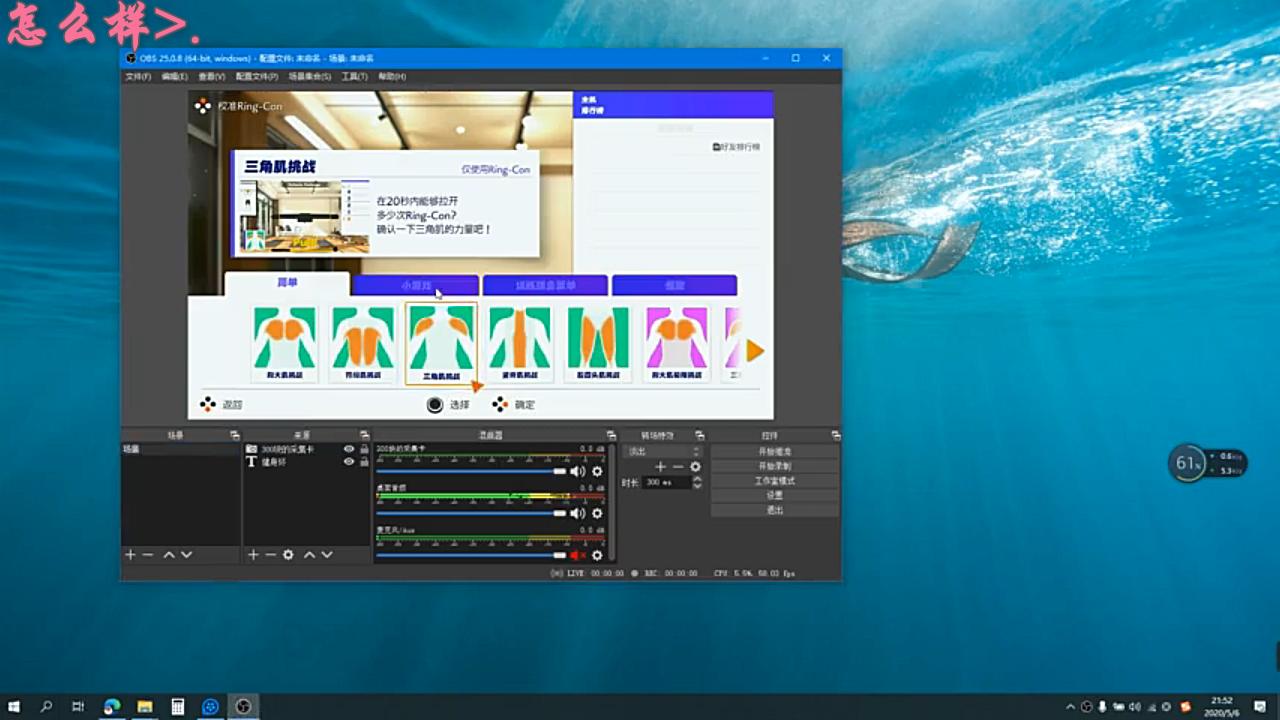Adjust the 麦克风/Aux volume slider
This screenshot has width=1280, height=720.
pyautogui.click(x=471, y=555)
